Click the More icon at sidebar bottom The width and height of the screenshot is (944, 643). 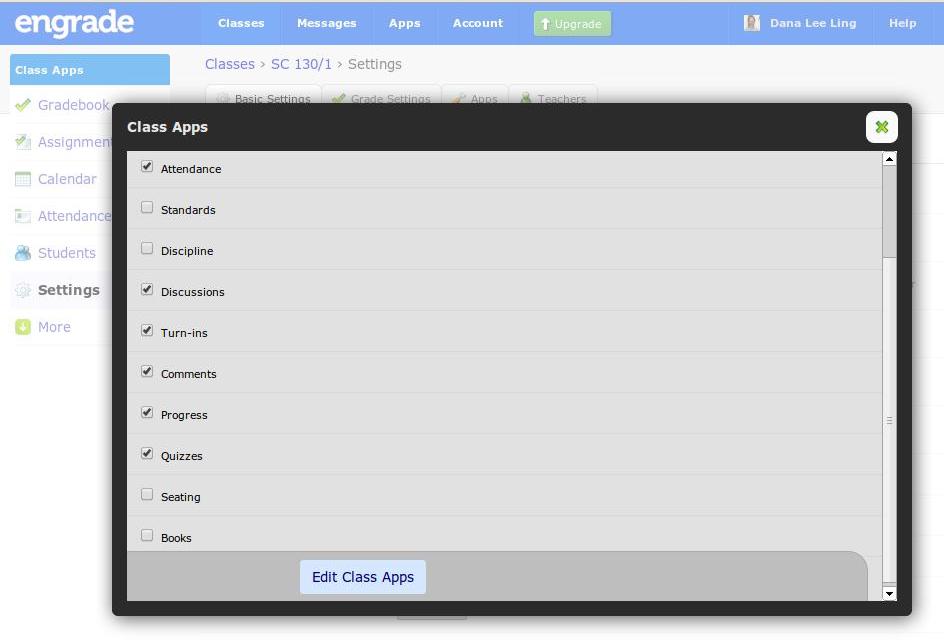(x=23, y=327)
